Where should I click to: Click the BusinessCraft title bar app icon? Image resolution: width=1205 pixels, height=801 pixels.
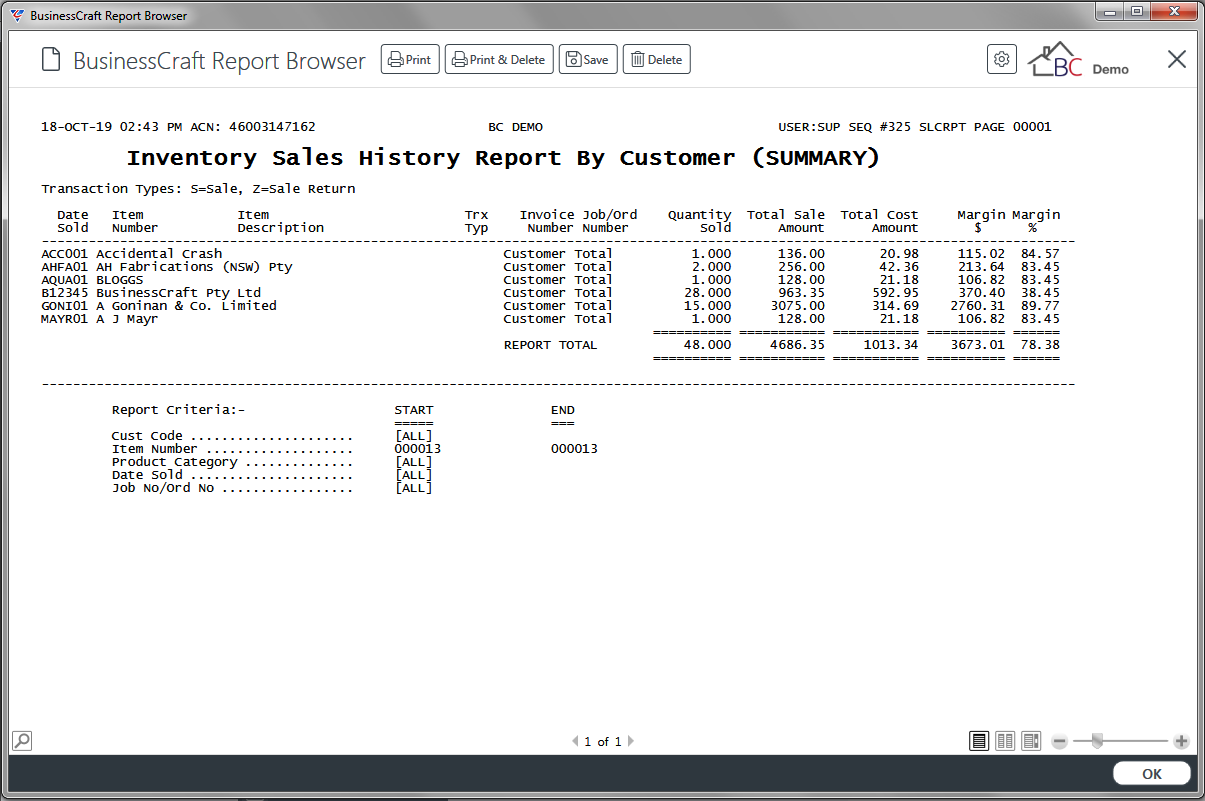[16, 16]
